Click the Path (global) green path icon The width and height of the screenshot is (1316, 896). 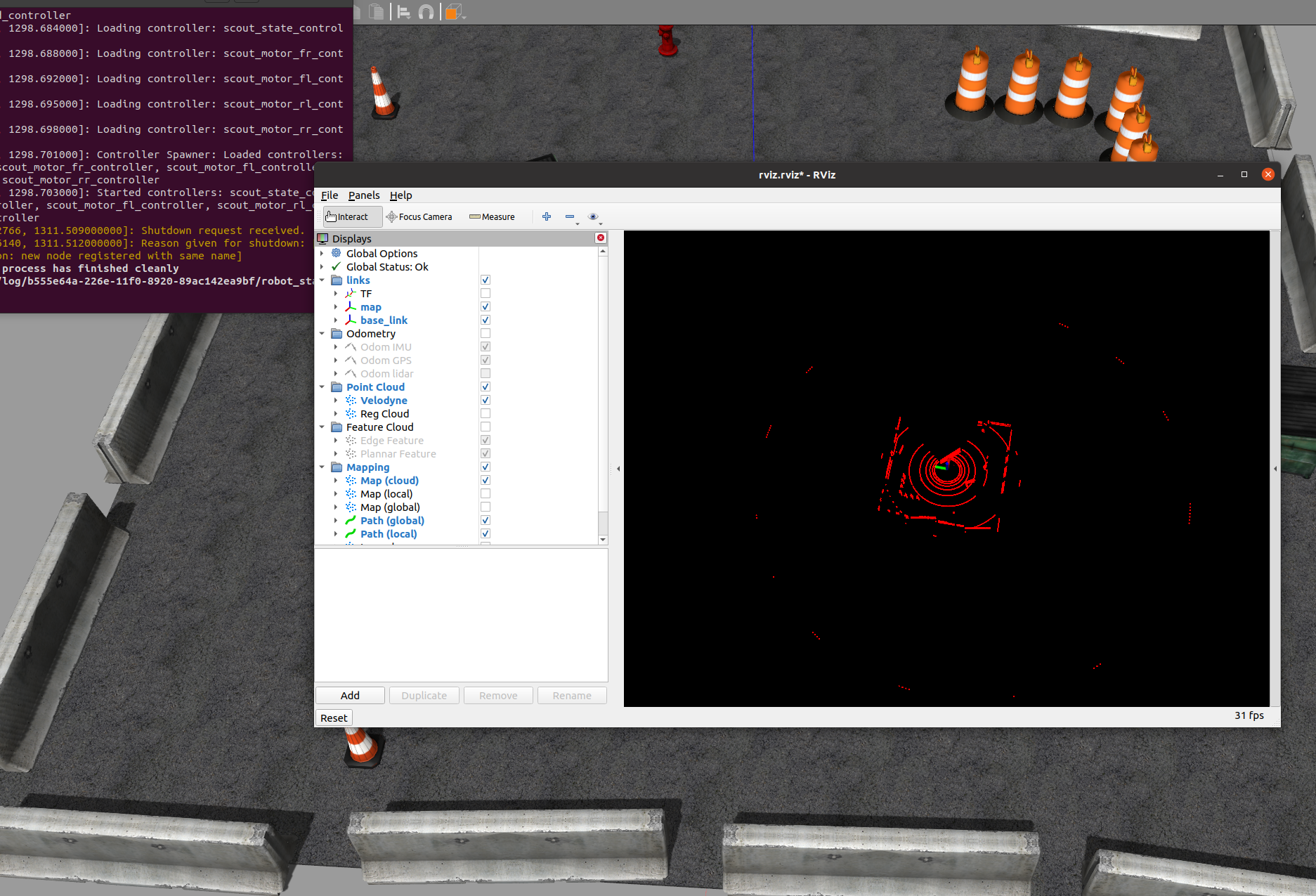coord(351,520)
